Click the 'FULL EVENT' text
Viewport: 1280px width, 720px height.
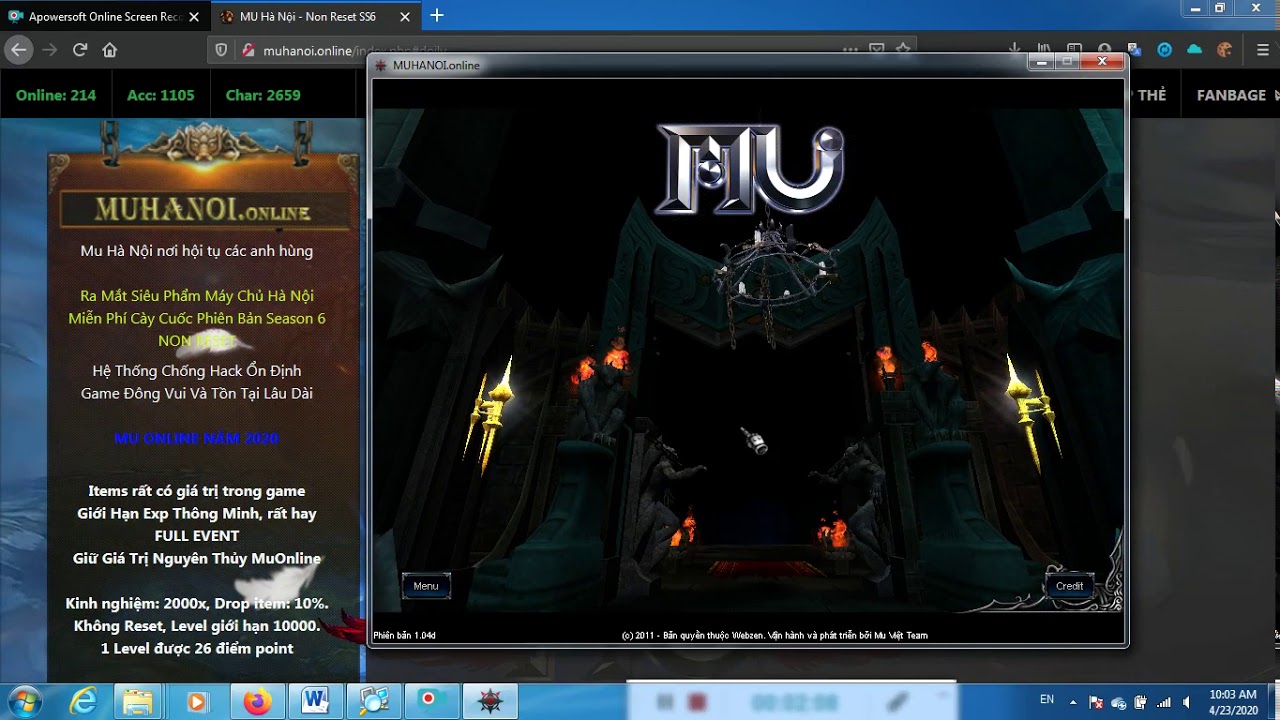coord(197,536)
